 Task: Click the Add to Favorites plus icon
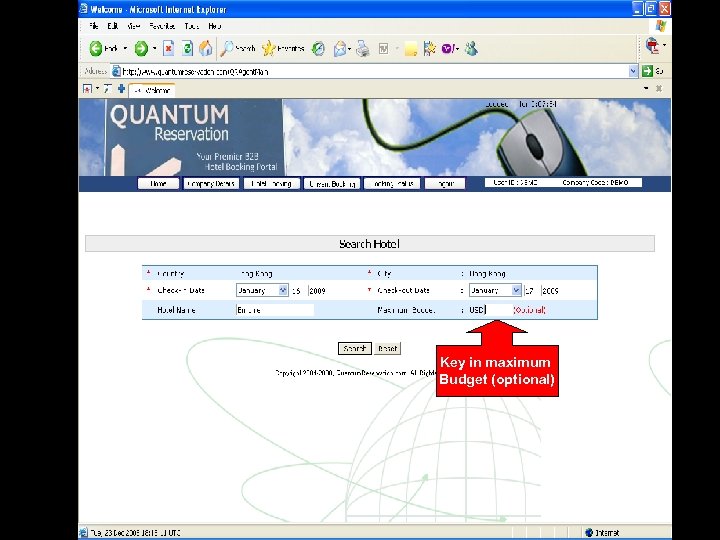coord(121,89)
